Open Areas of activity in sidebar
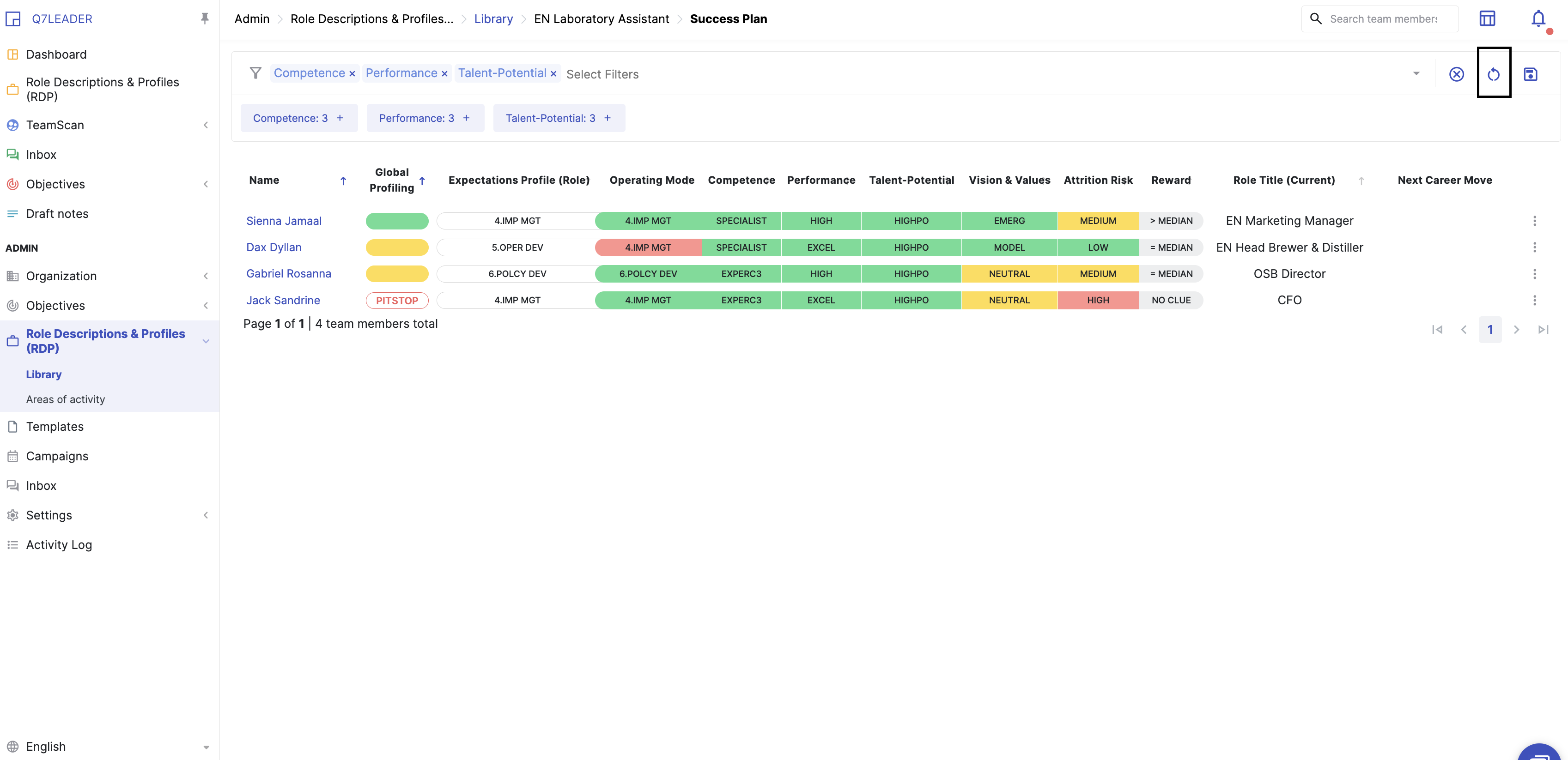The height and width of the screenshot is (760, 1568). (66, 399)
